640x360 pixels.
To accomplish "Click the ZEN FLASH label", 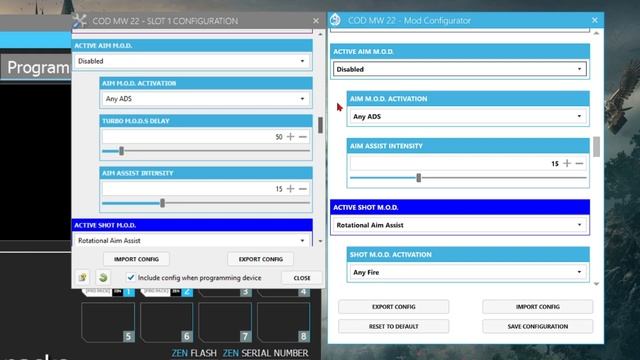I will click(194, 353).
